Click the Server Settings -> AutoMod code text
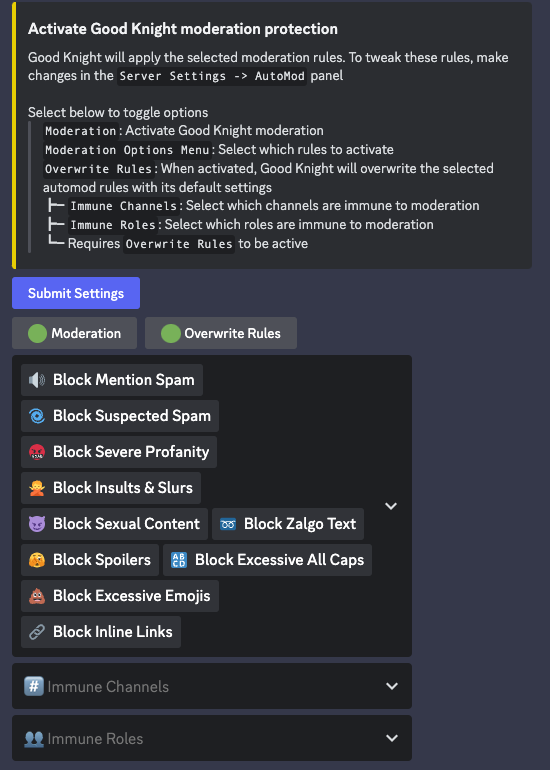The height and width of the screenshot is (770, 550). tap(212, 76)
